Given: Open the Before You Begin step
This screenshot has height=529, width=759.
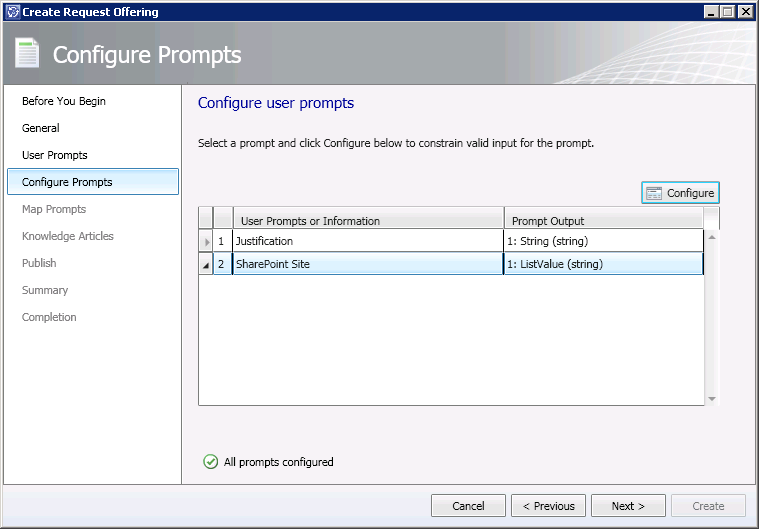Looking at the screenshot, I should 64,101.
